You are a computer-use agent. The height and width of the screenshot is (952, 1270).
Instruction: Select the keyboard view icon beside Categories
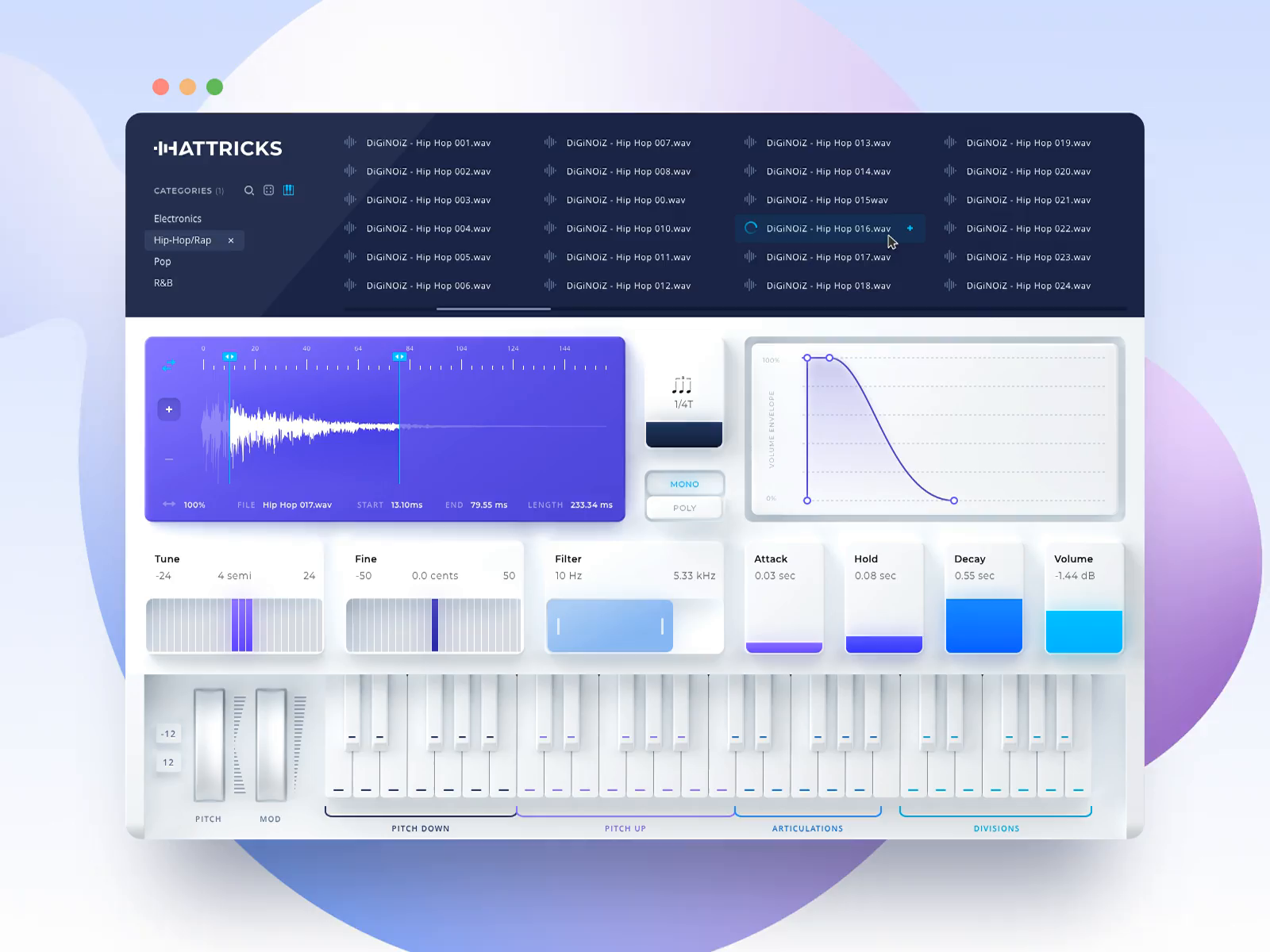pyautogui.click(x=289, y=190)
